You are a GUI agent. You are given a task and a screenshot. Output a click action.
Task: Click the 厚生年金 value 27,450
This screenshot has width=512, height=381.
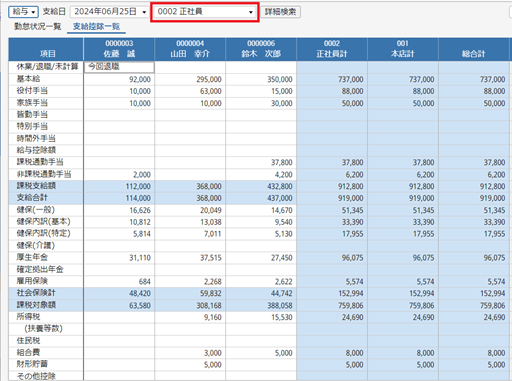282,258
